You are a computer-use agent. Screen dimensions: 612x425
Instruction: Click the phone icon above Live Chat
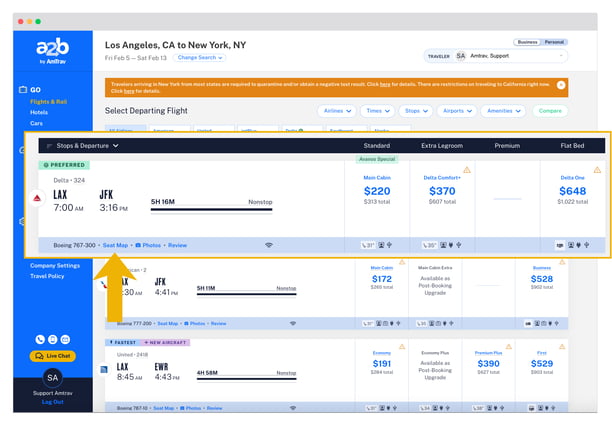41,340
